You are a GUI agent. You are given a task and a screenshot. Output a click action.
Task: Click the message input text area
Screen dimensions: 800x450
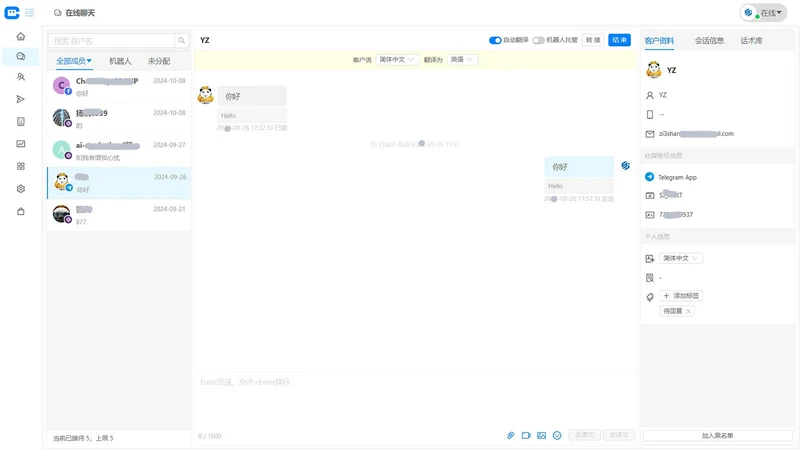(x=416, y=401)
